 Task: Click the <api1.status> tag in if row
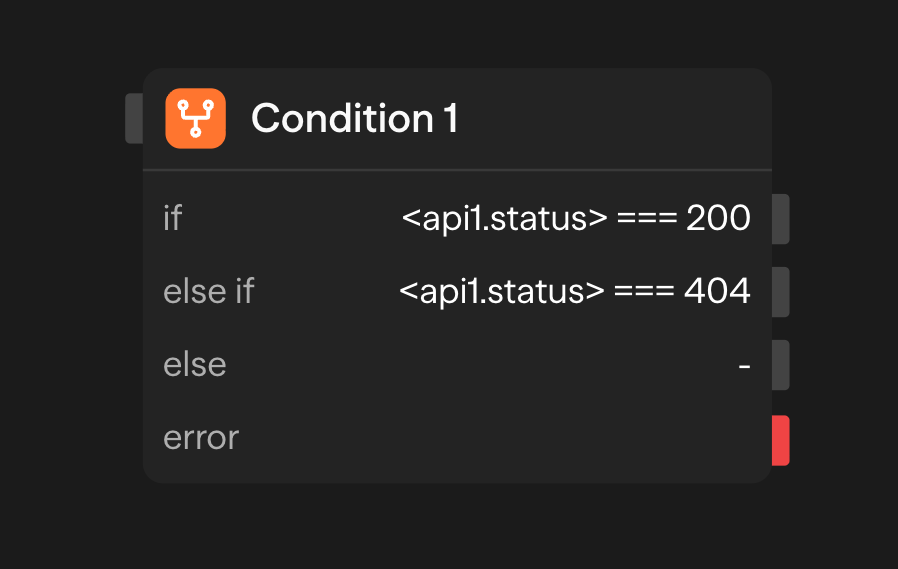pos(504,218)
